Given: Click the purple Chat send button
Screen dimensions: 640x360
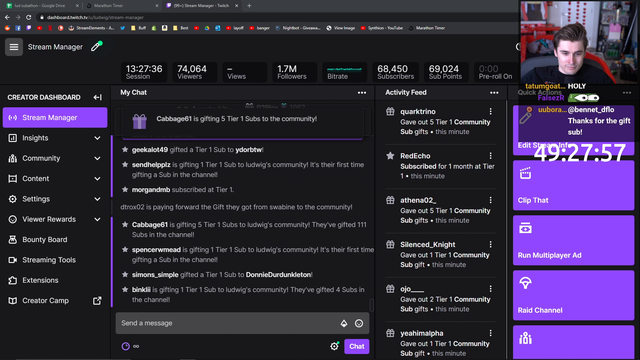Looking at the screenshot, I should pos(357,346).
